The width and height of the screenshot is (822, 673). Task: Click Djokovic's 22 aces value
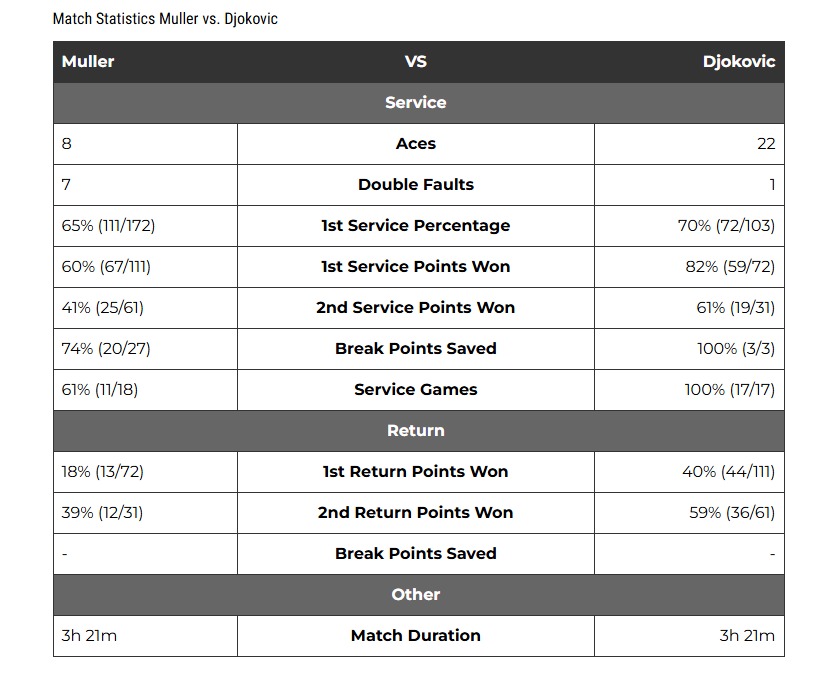click(766, 144)
